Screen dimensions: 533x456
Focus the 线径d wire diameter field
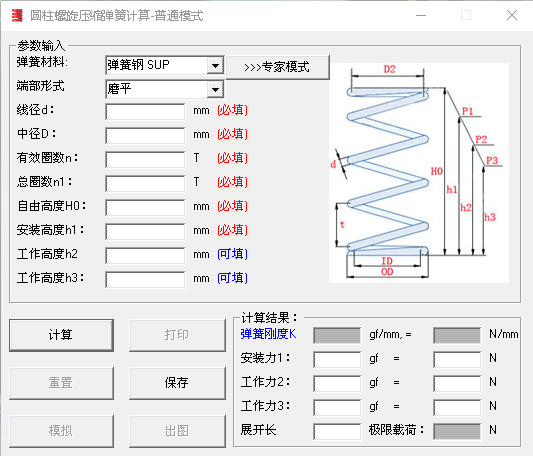click(x=145, y=112)
